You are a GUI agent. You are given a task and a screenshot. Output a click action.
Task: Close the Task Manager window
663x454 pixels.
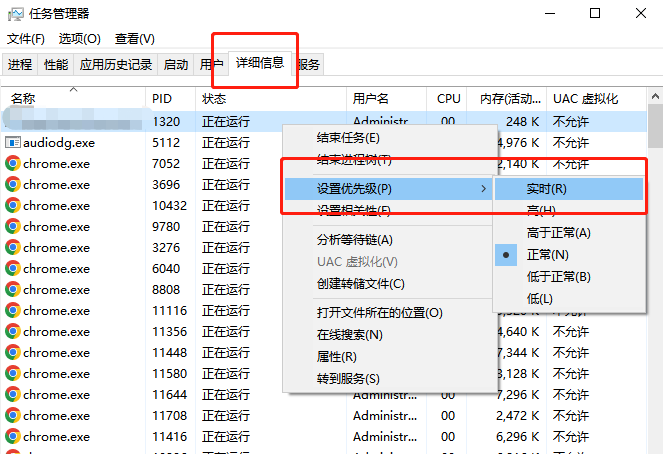(641, 14)
